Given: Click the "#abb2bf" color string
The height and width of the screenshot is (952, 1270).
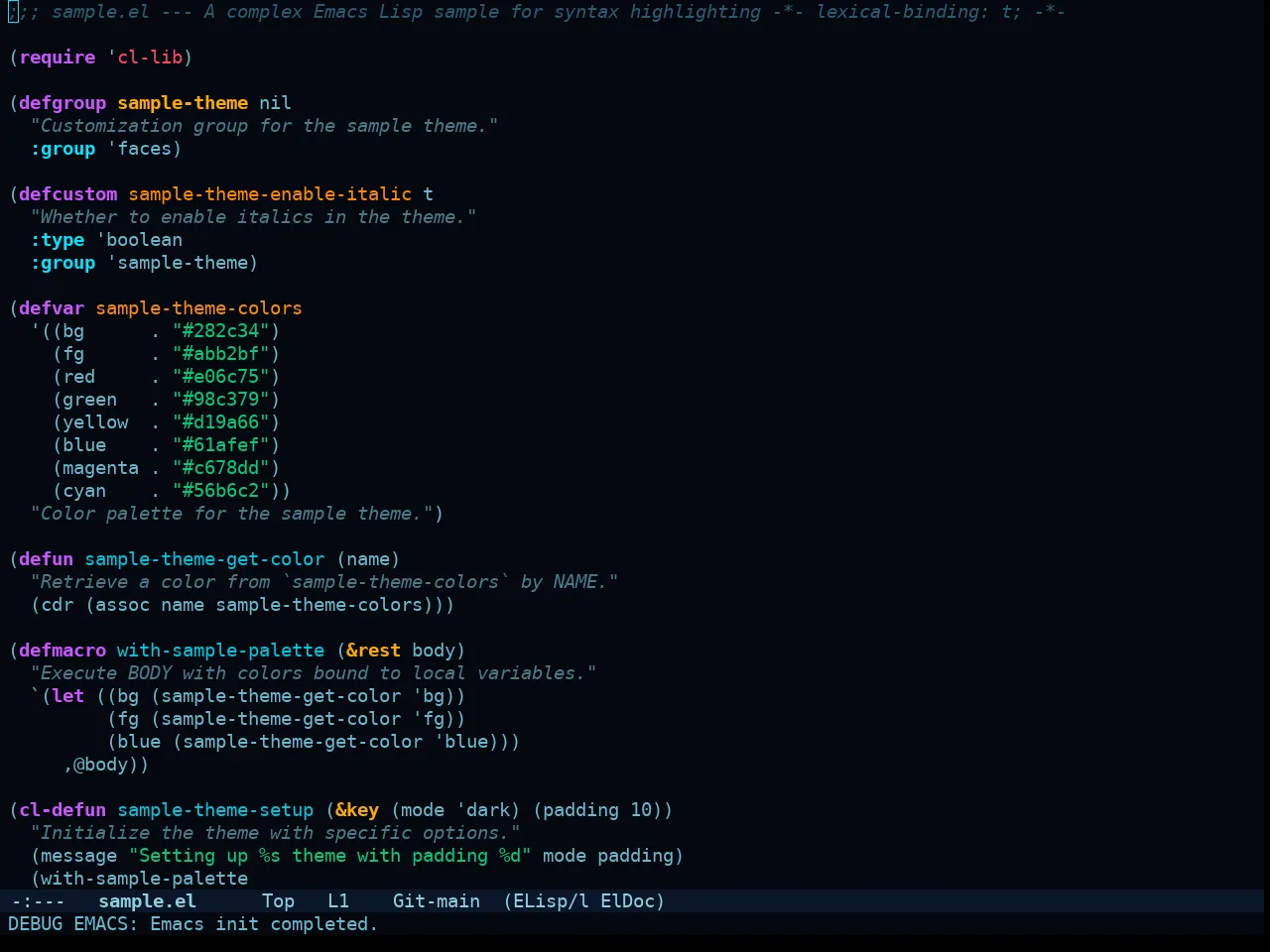Looking at the screenshot, I should (221, 353).
